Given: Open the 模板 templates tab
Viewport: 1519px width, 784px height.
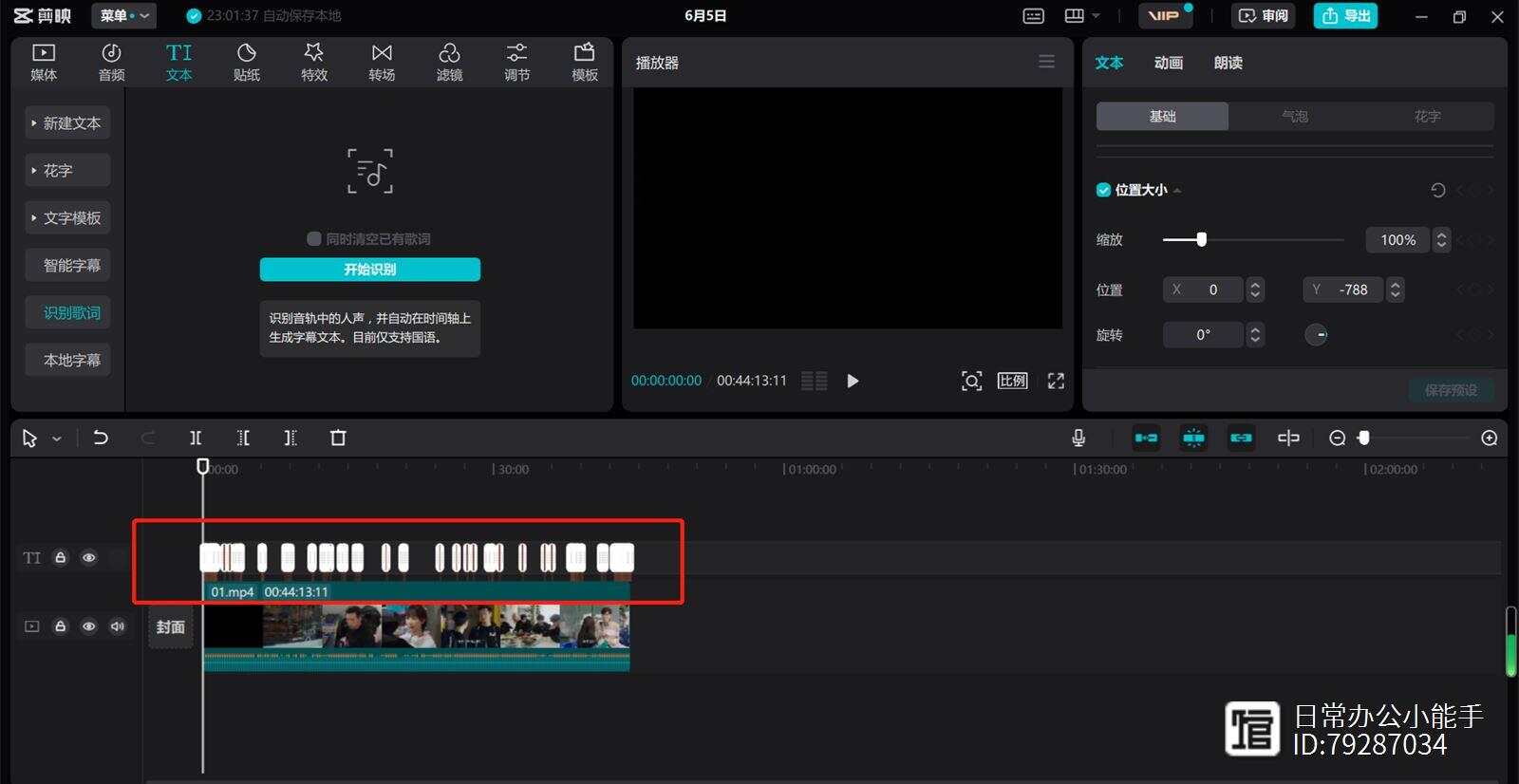Looking at the screenshot, I should (x=585, y=62).
